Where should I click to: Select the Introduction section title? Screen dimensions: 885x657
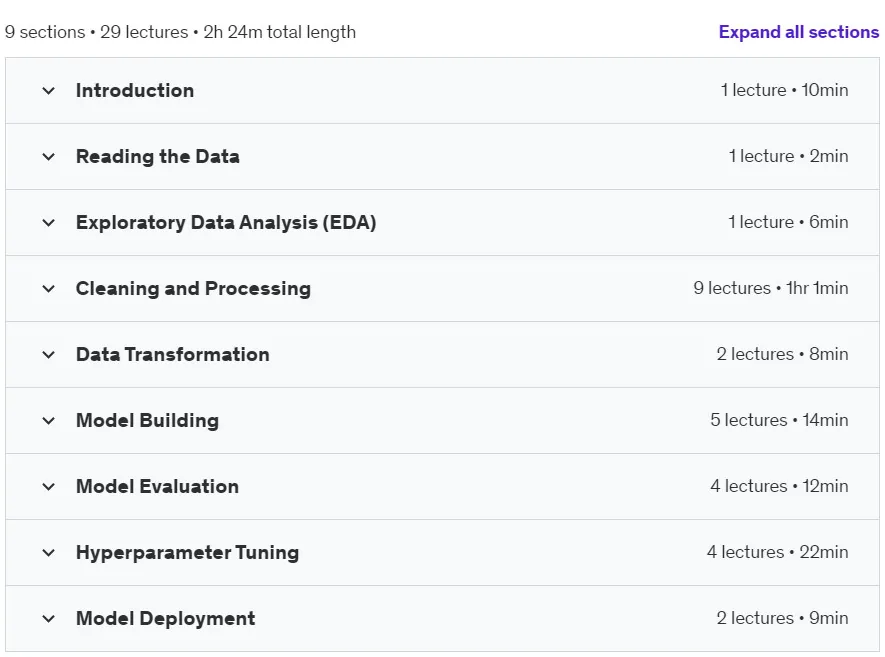click(135, 90)
